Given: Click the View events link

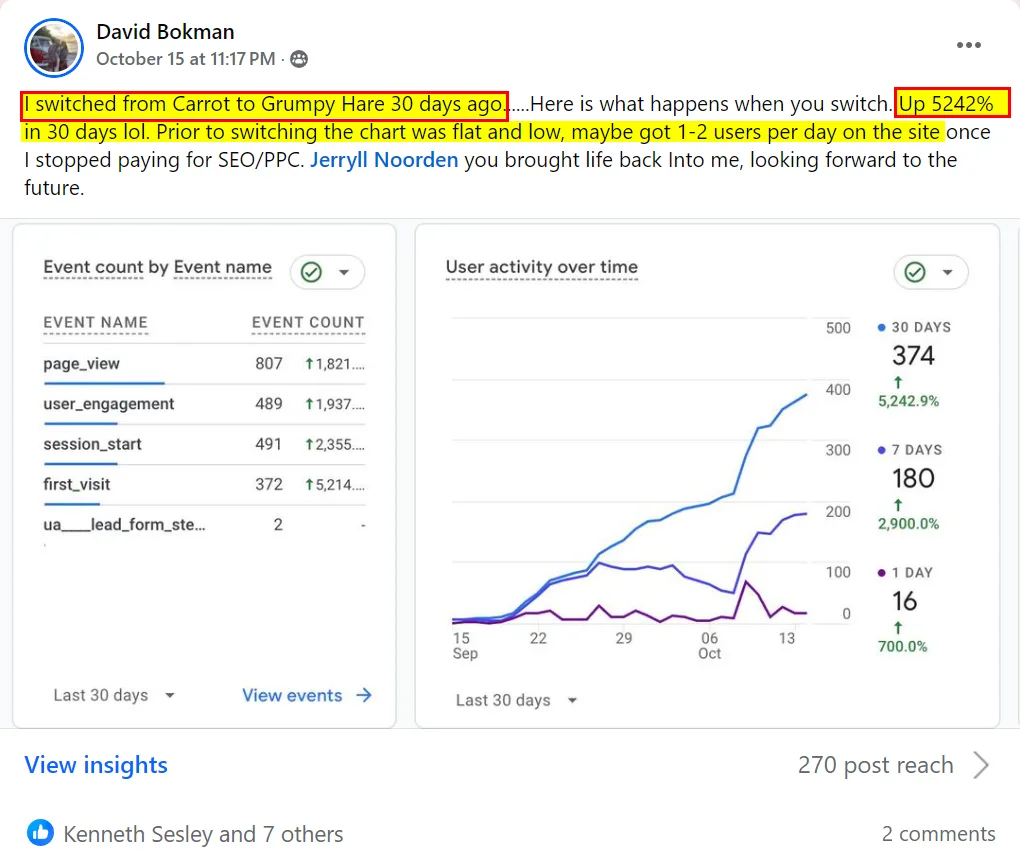Looking at the screenshot, I should (292, 695).
